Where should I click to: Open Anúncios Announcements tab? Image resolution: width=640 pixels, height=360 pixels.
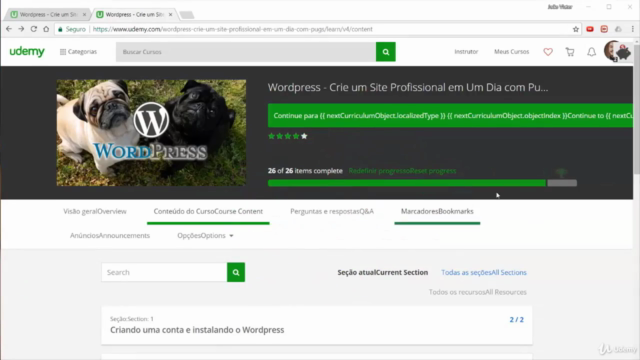pos(110,236)
